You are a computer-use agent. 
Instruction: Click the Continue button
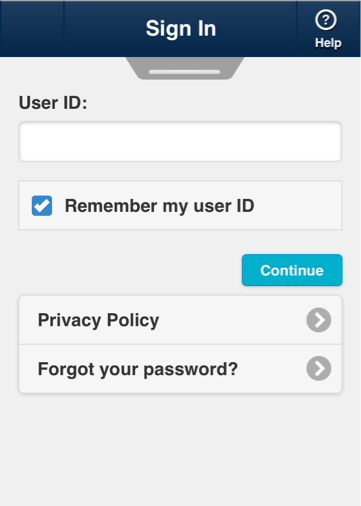292,270
